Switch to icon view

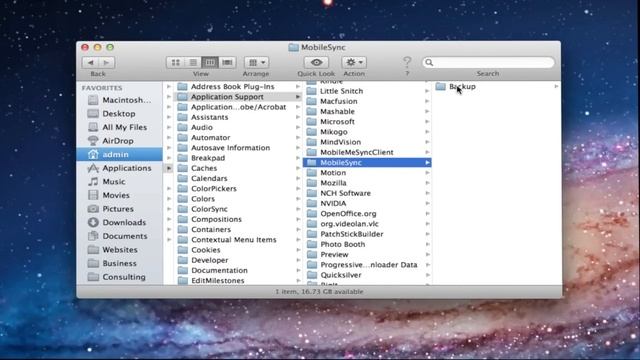(x=176, y=62)
